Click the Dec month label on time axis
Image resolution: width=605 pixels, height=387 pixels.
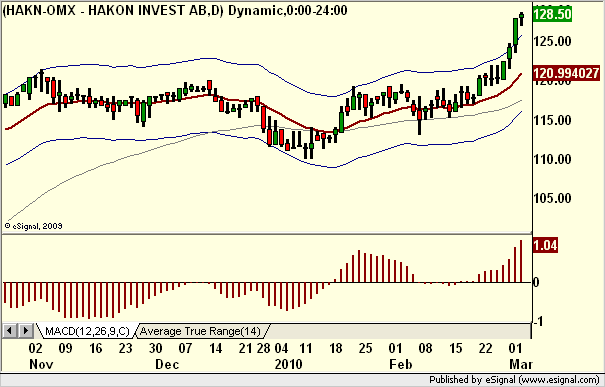(x=167, y=364)
